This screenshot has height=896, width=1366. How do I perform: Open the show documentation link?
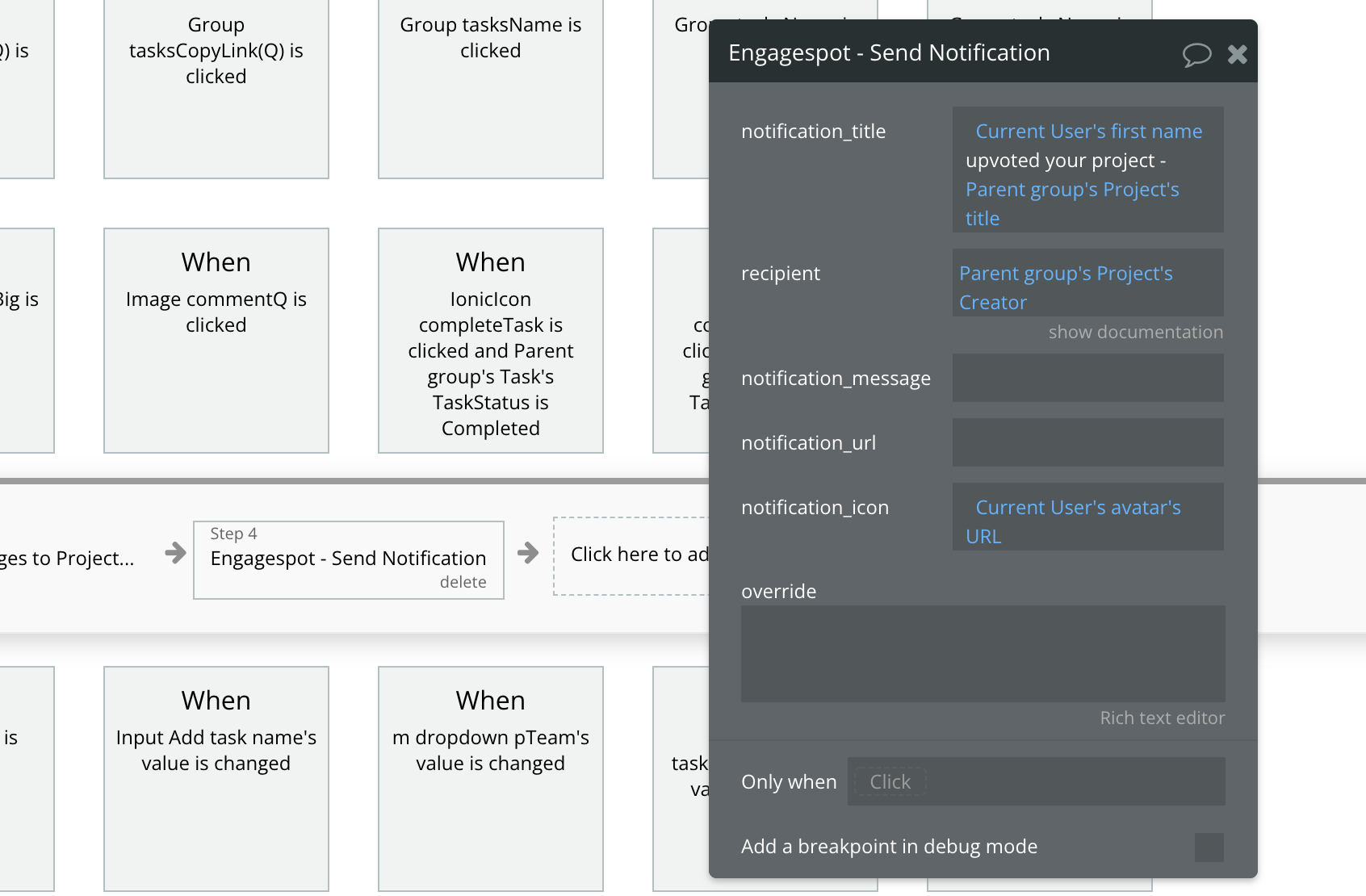coord(1135,332)
